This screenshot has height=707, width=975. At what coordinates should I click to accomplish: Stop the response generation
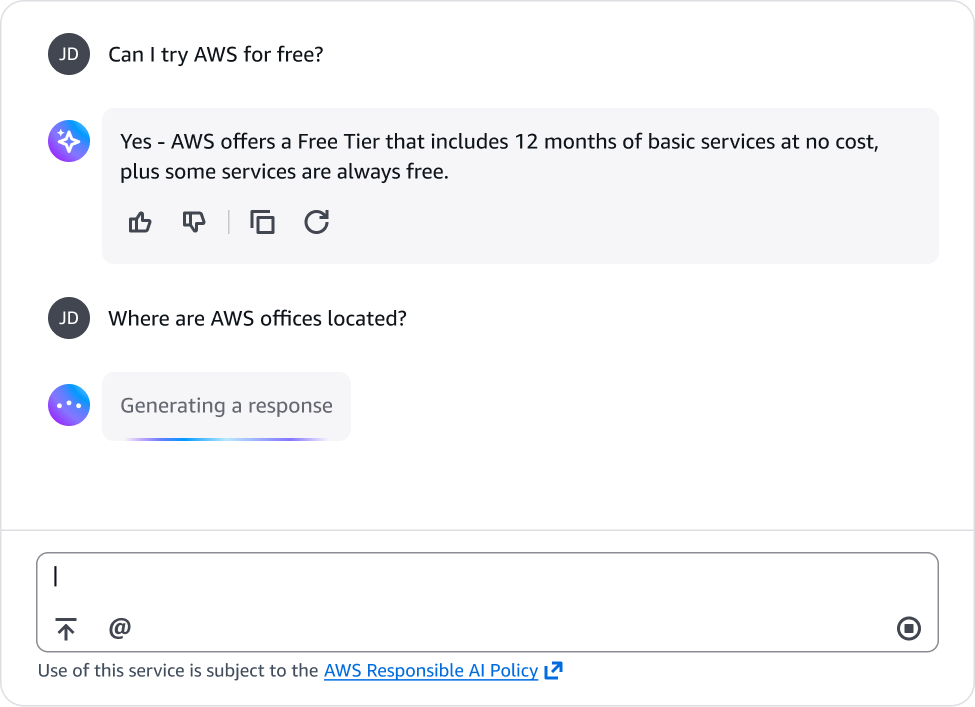[908, 629]
